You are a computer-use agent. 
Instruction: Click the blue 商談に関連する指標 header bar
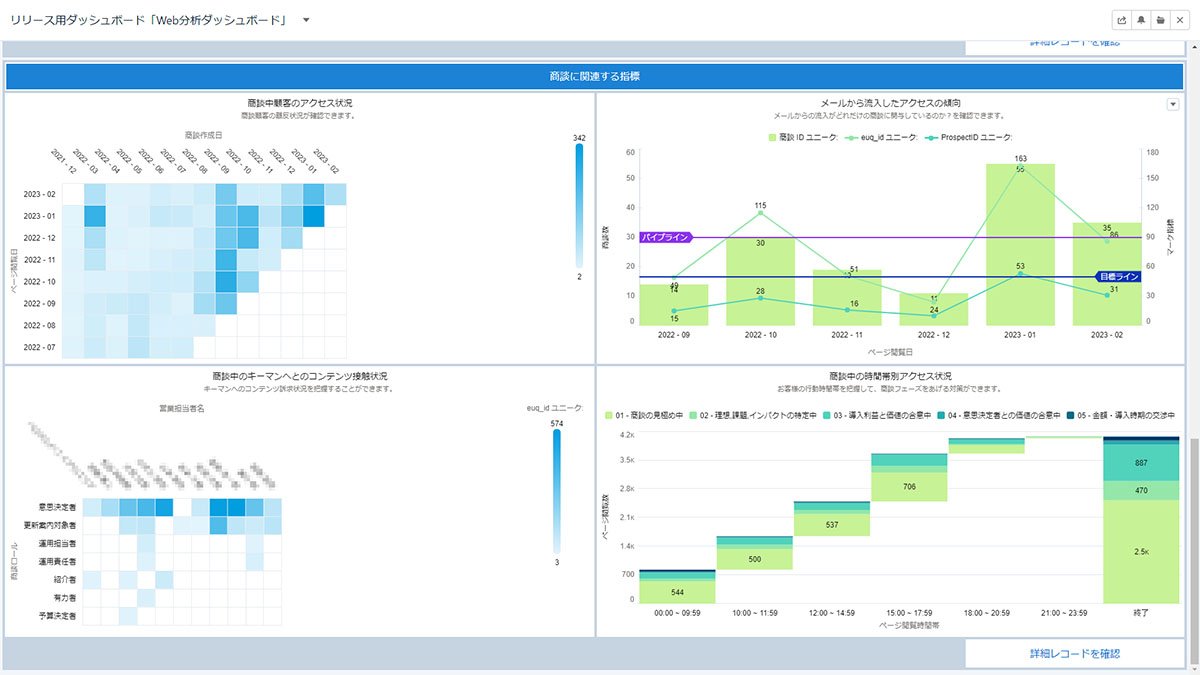tap(594, 75)
